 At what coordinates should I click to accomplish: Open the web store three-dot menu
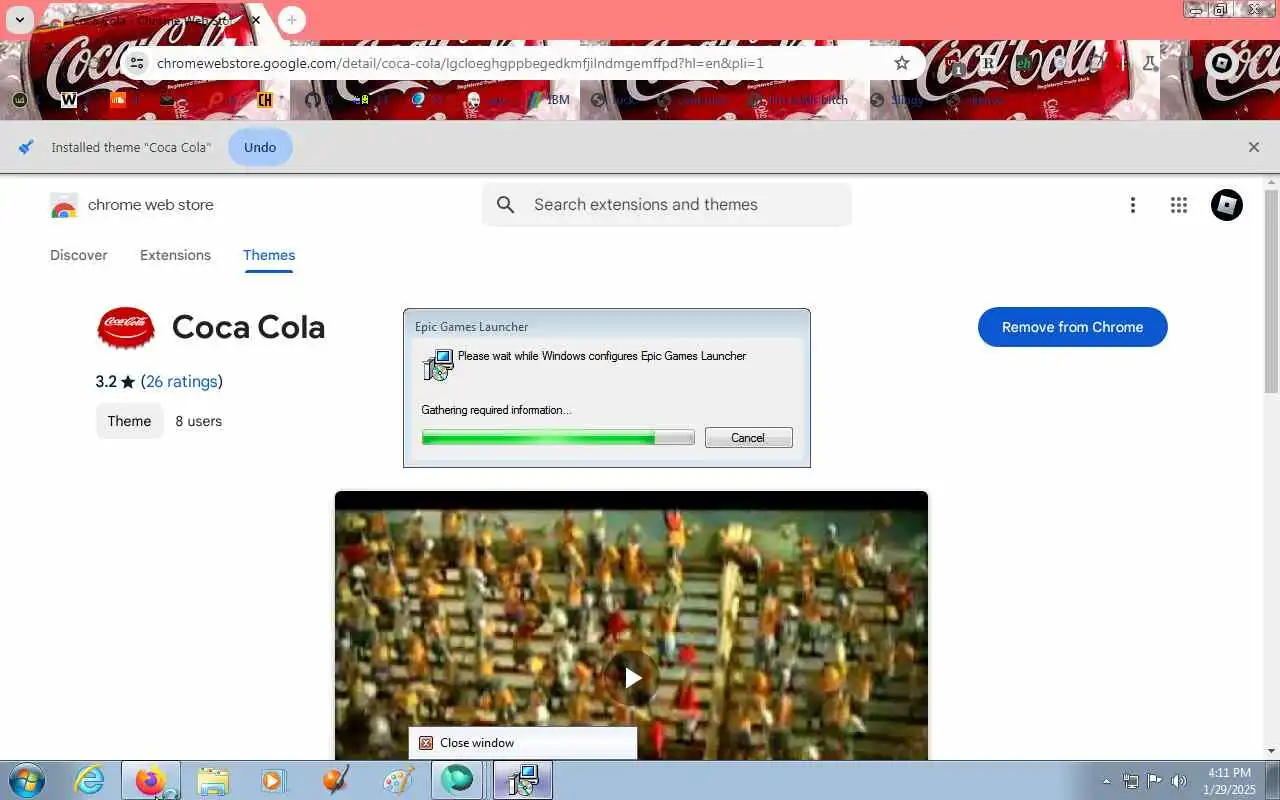coord(1132,205)
